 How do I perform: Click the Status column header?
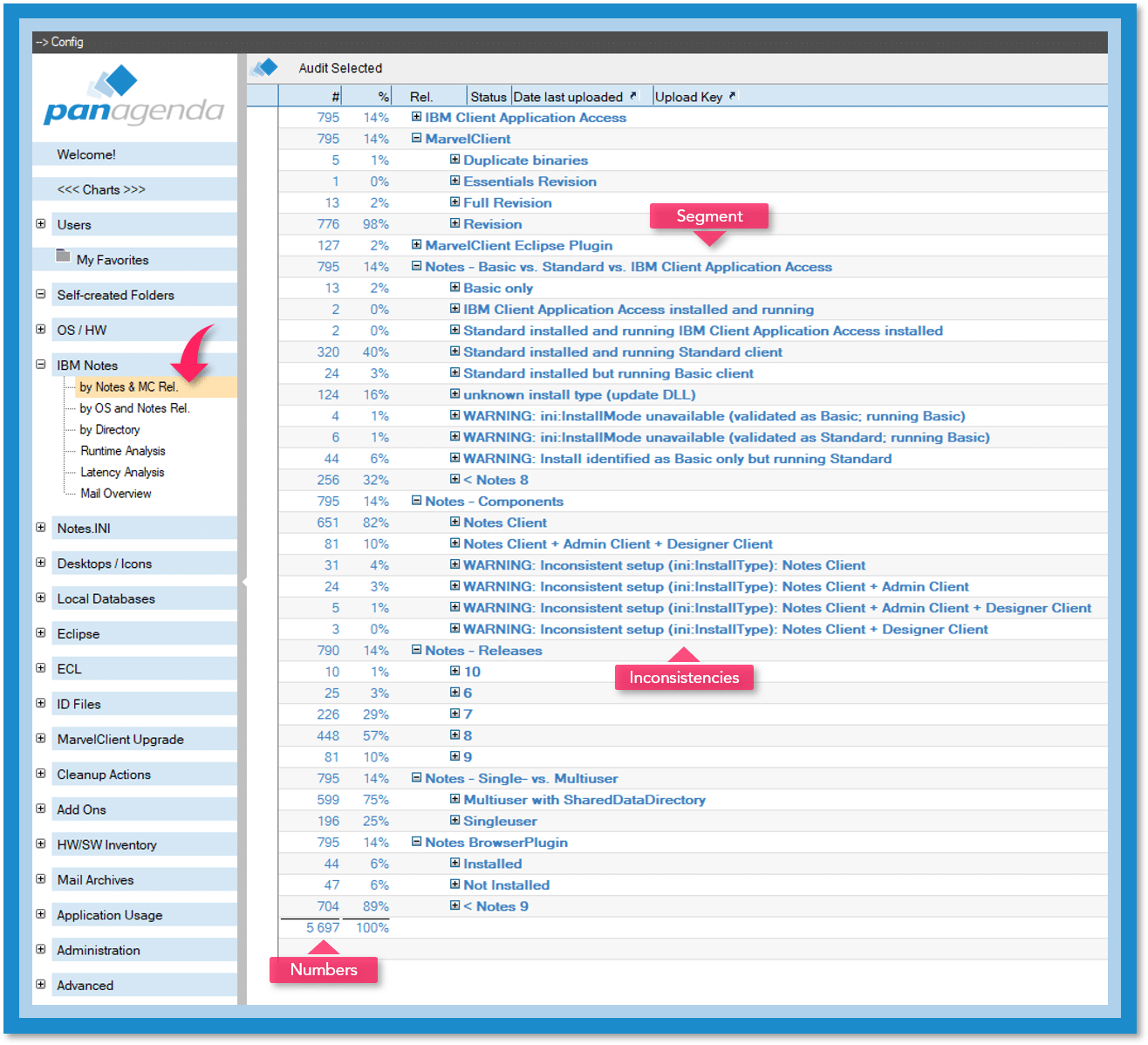click(x=488, y=97)
